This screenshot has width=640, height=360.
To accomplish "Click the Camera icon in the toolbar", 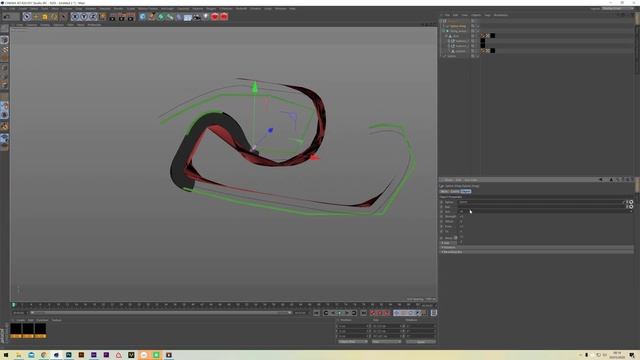I will 197,17.
